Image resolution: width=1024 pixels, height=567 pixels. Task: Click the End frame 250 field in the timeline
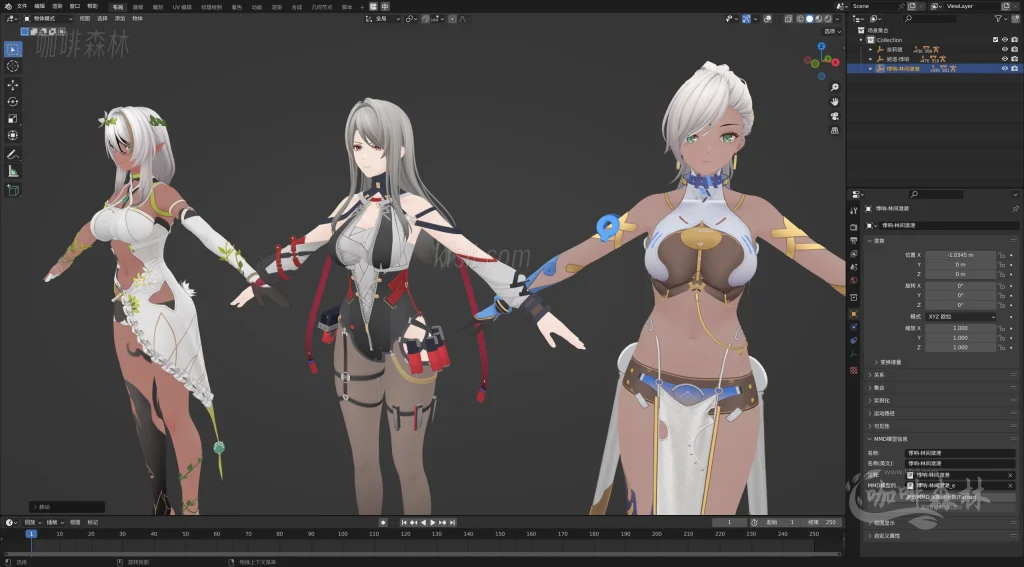(823, 523)
